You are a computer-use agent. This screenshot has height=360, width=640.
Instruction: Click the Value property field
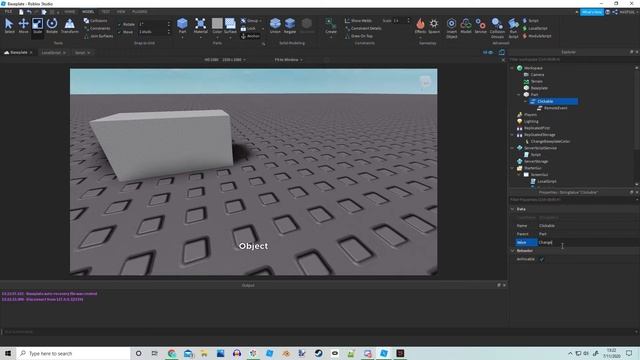[588, 242]
